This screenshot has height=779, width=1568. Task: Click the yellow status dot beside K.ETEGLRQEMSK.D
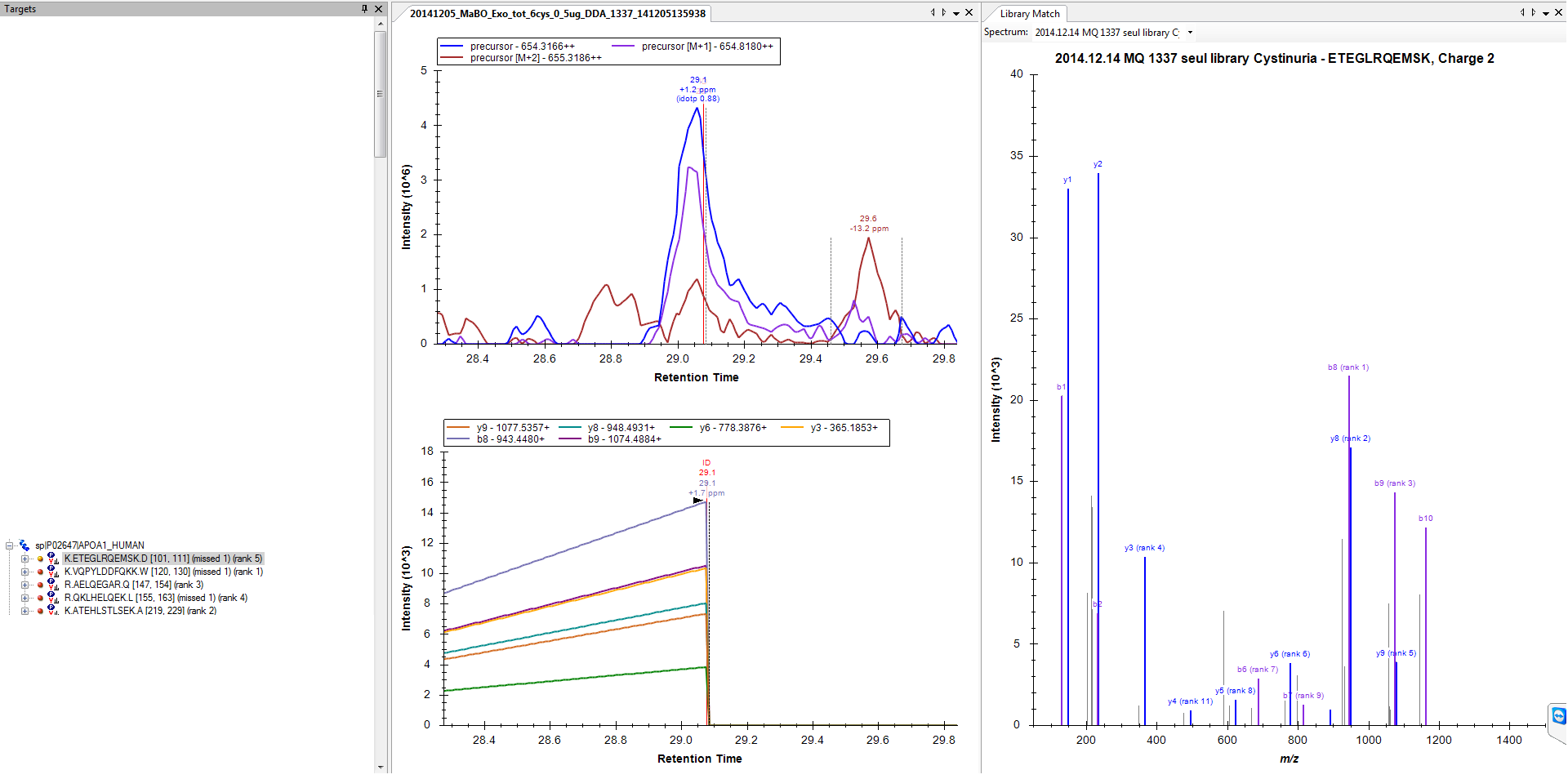pyautogui.click(x=40, y=559)
